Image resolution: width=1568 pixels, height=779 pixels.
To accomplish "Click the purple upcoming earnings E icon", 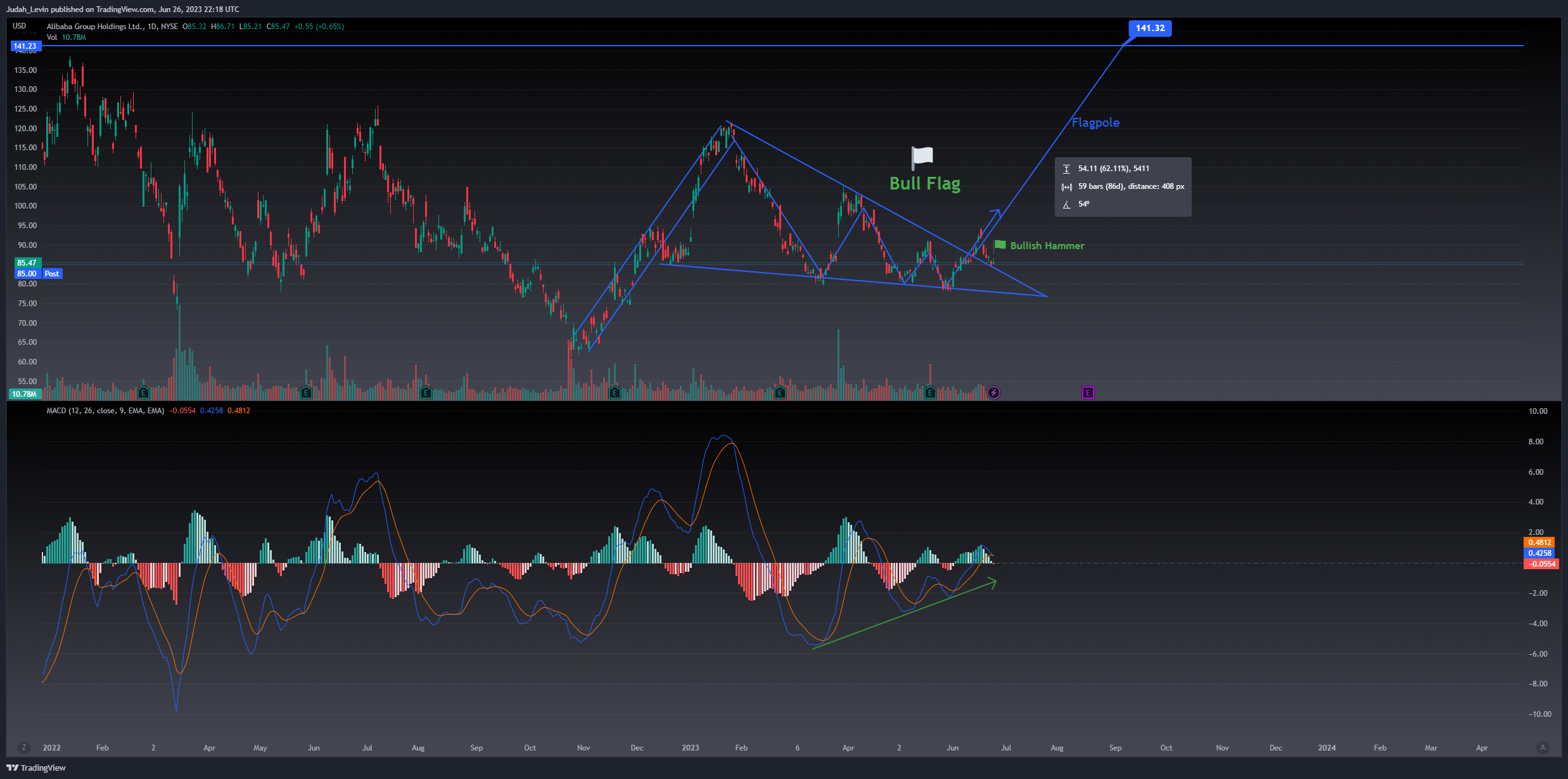I will click(x=1088, y=392).
